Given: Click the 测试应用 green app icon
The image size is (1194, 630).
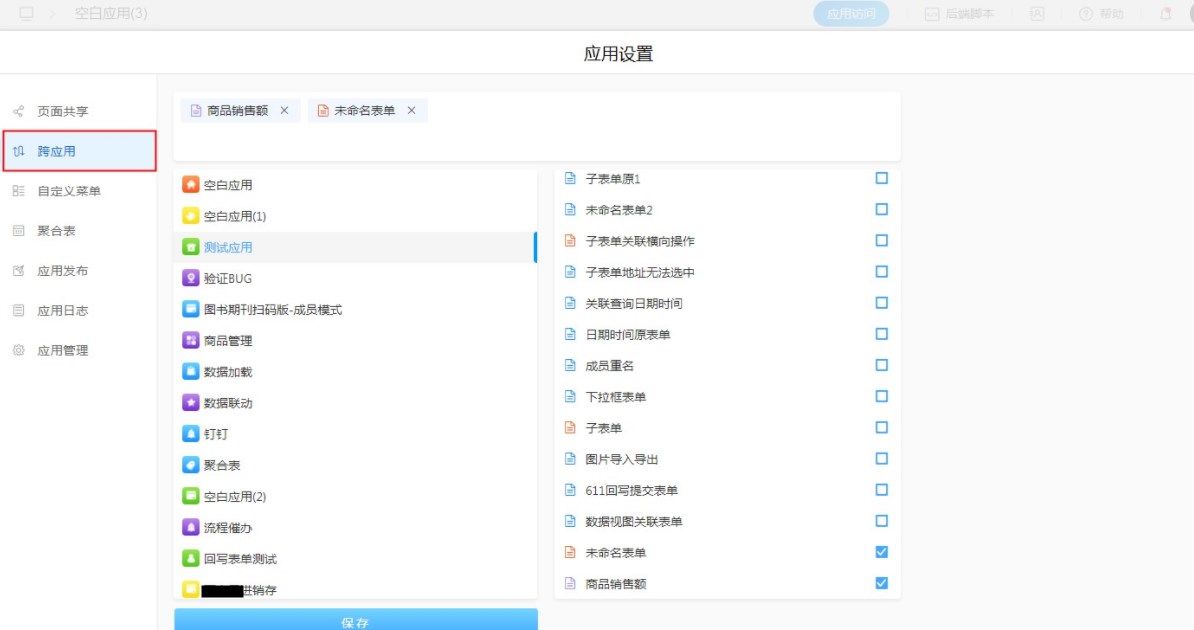Looking at the screenshot, I should click(x=190, y=247).
